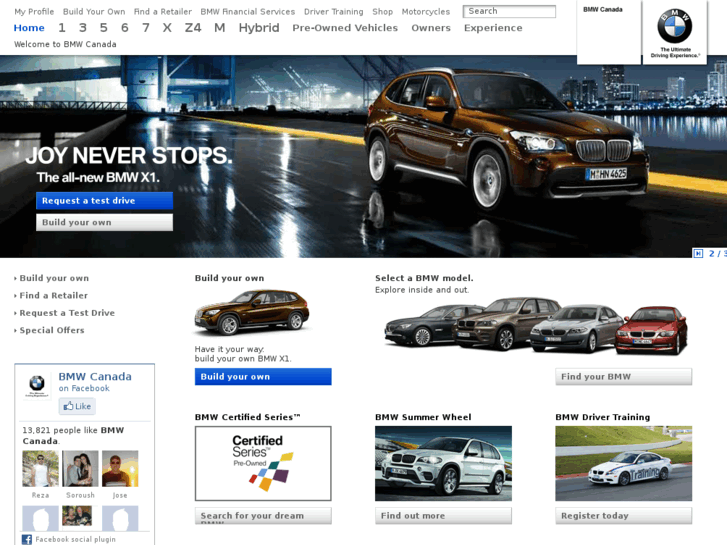Image resolution: width=727 pixels, height=545 pixels.
Task: Select the X models menu item
Action: coord(167,28)
